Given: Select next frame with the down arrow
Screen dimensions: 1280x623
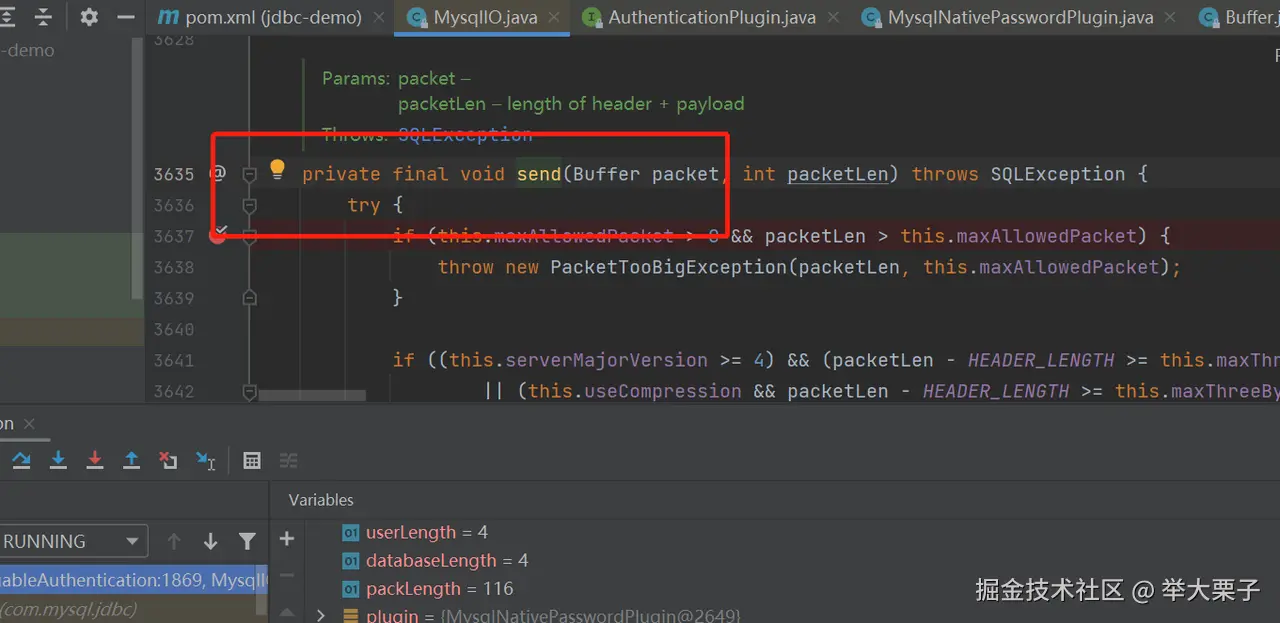Looking at the screenshot, I should [210, 541].
